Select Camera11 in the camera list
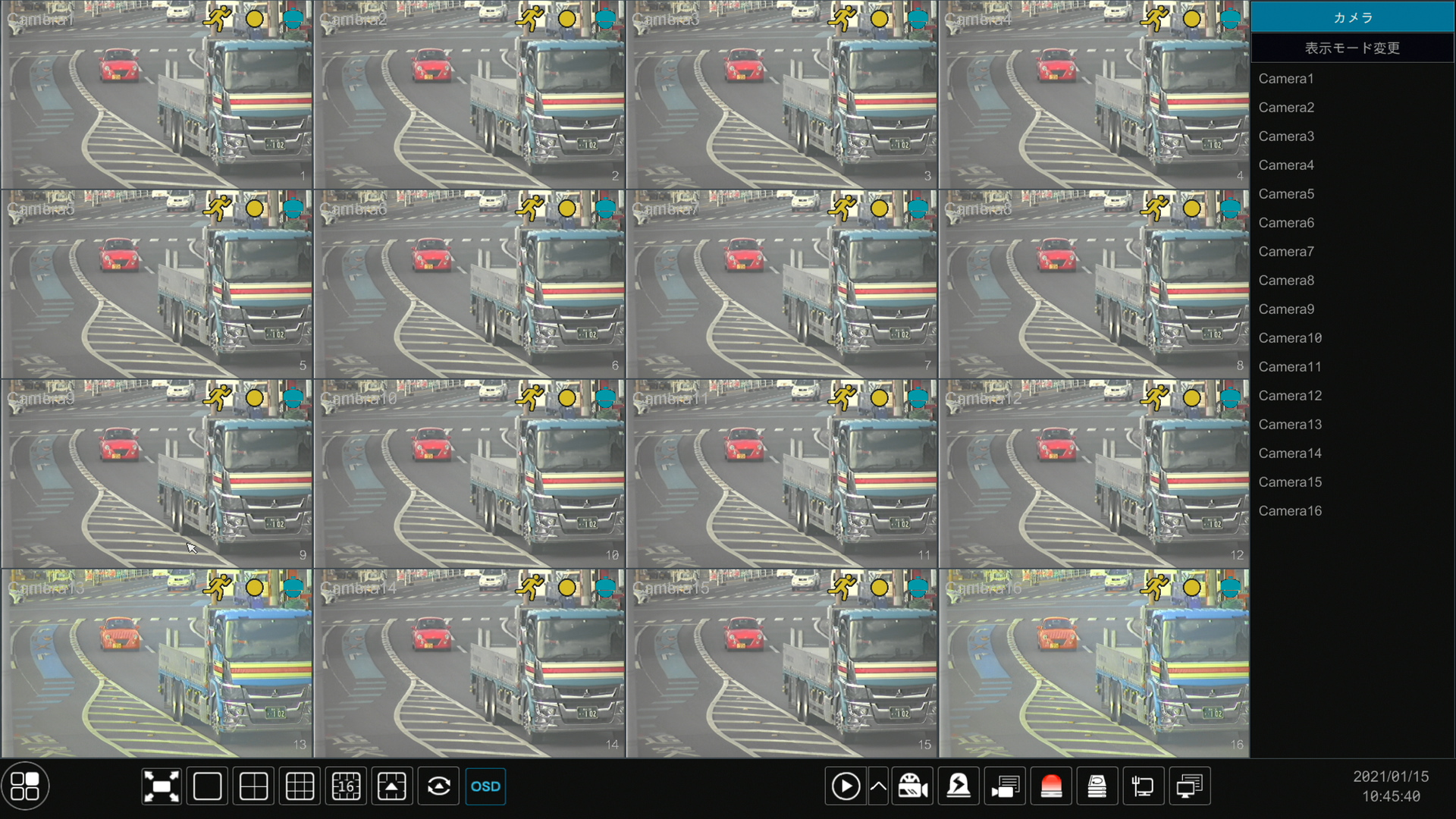1456x819 pixels. coord(1353,367)
